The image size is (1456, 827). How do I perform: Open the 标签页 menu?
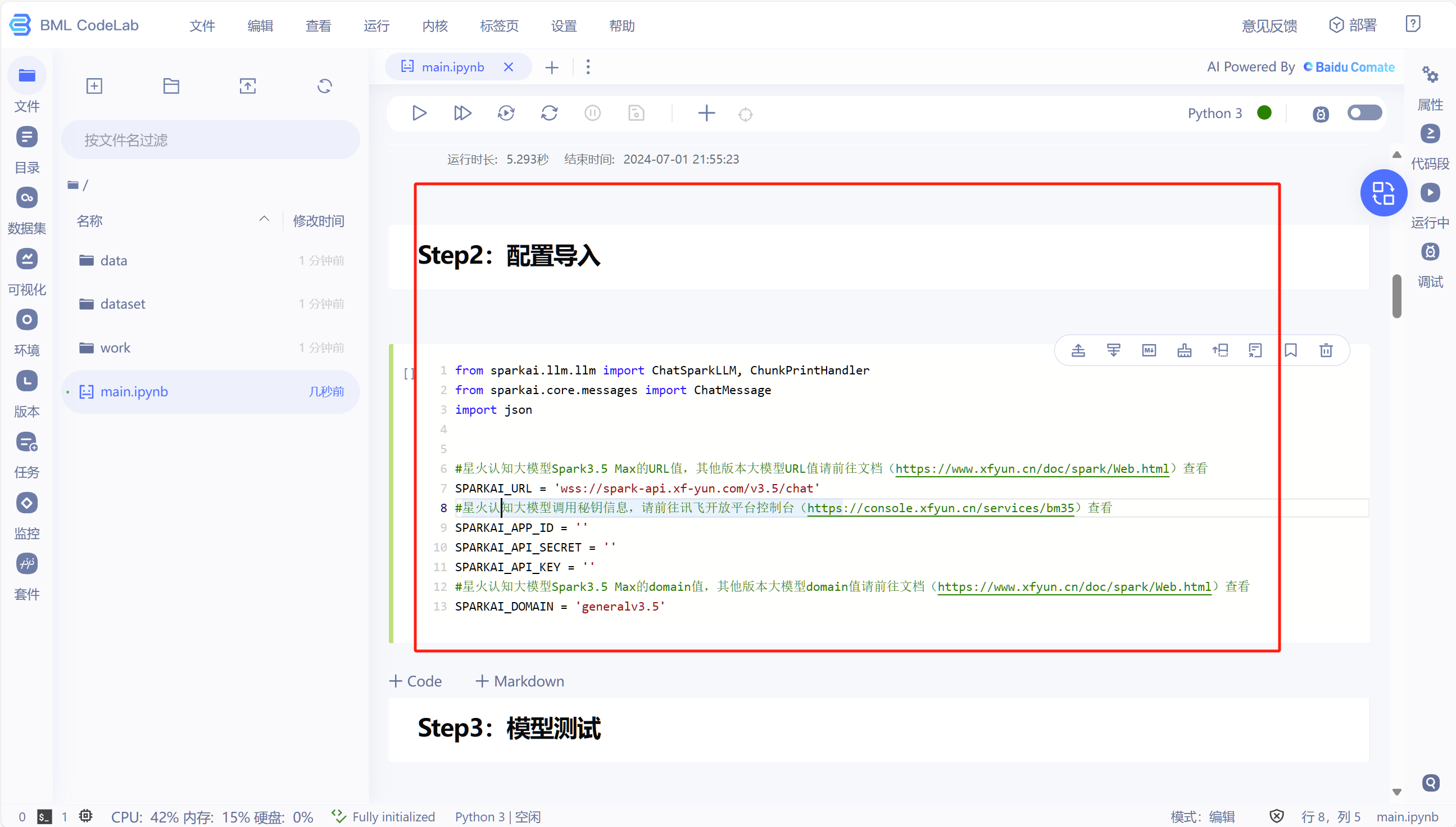pos(499,25)
